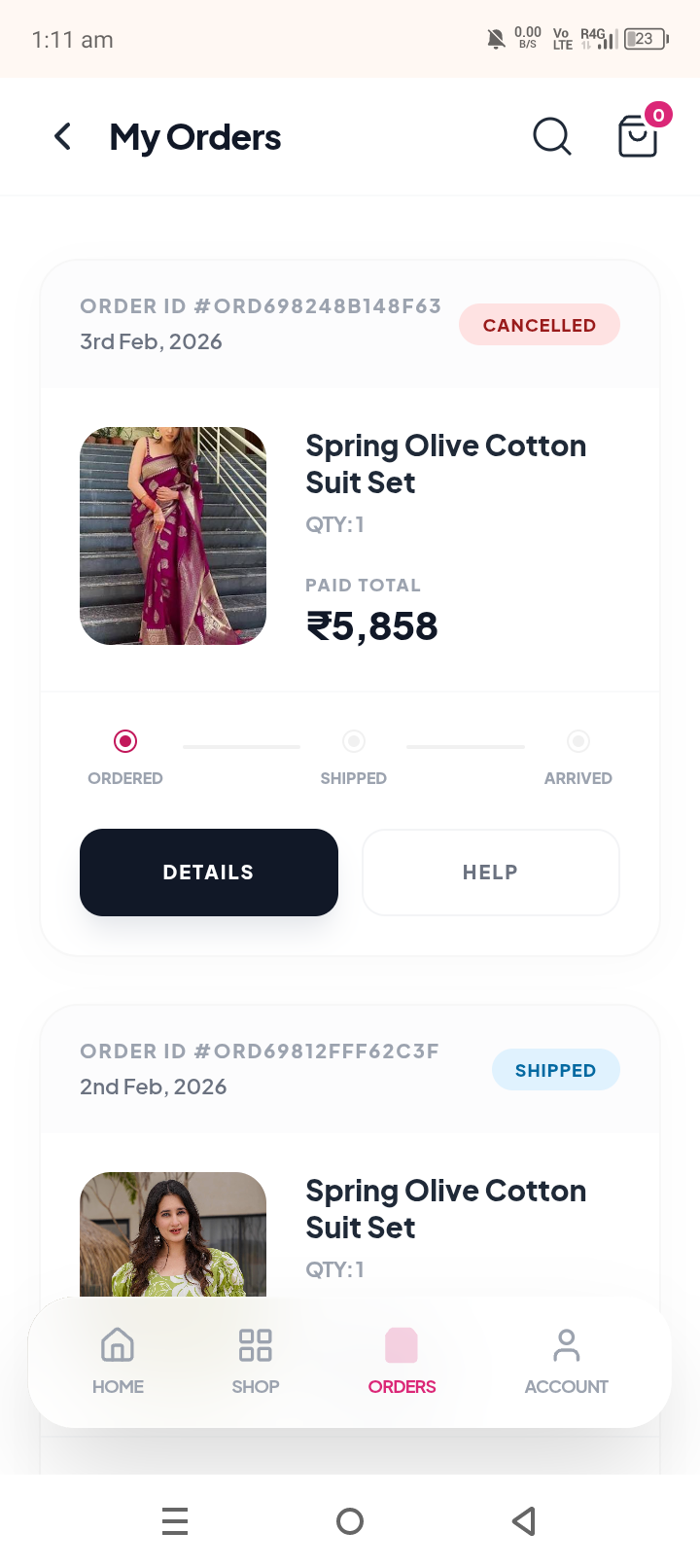Image resolution: width=700 pixels, height=1568 pixels.
Task: Open Account person icon in bottom bar
Action: coord(566,1346)
